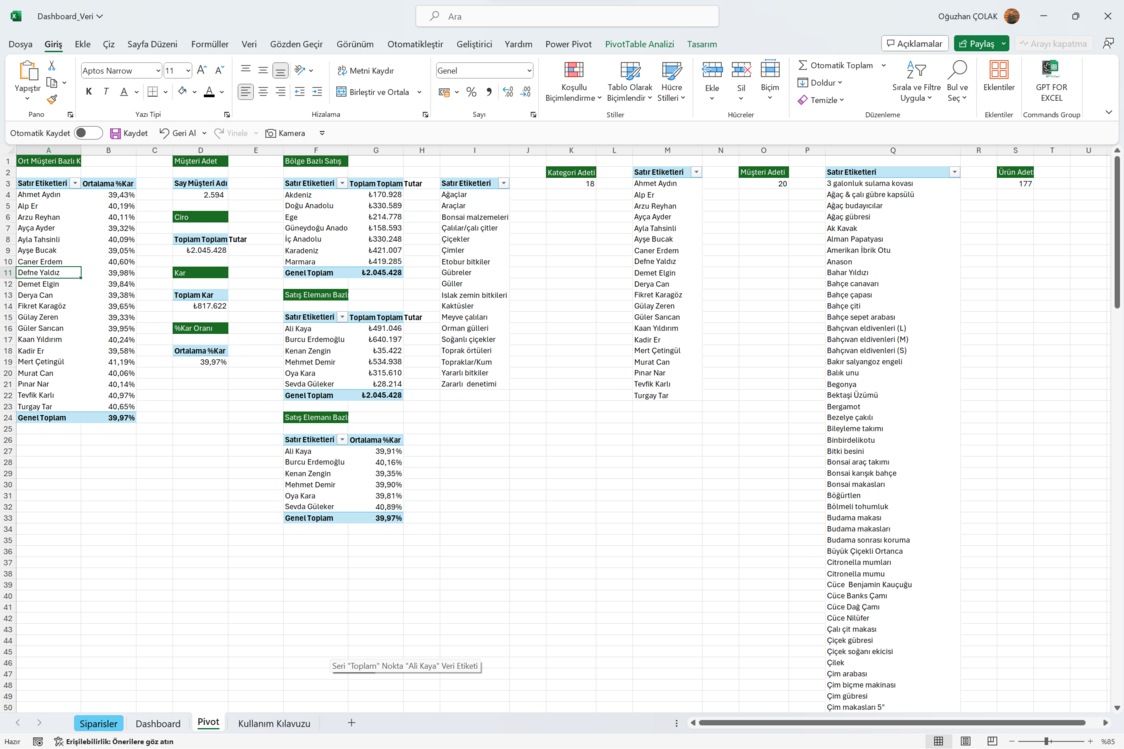Click Kaydet save icon in quick toolbar

pyautogui.click(x=115, y=133)
